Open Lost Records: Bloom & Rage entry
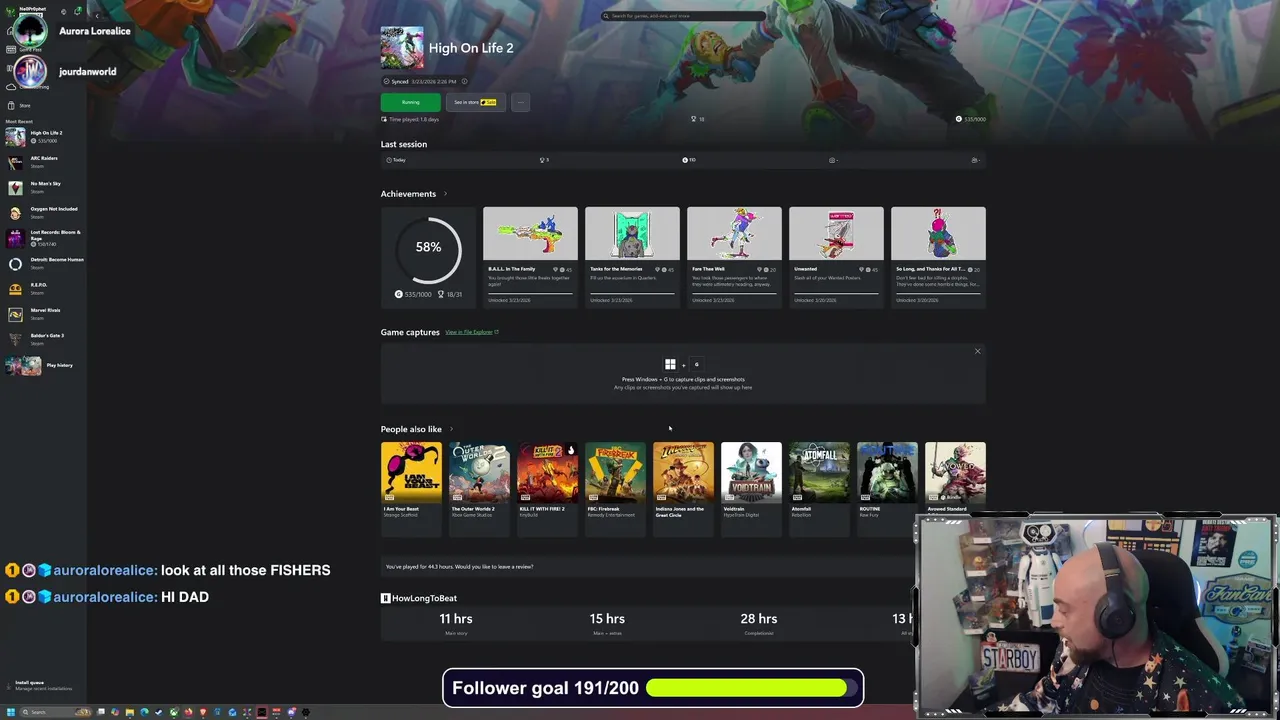The width and height of the screenshot is (1280, 720). pos(44,238)
